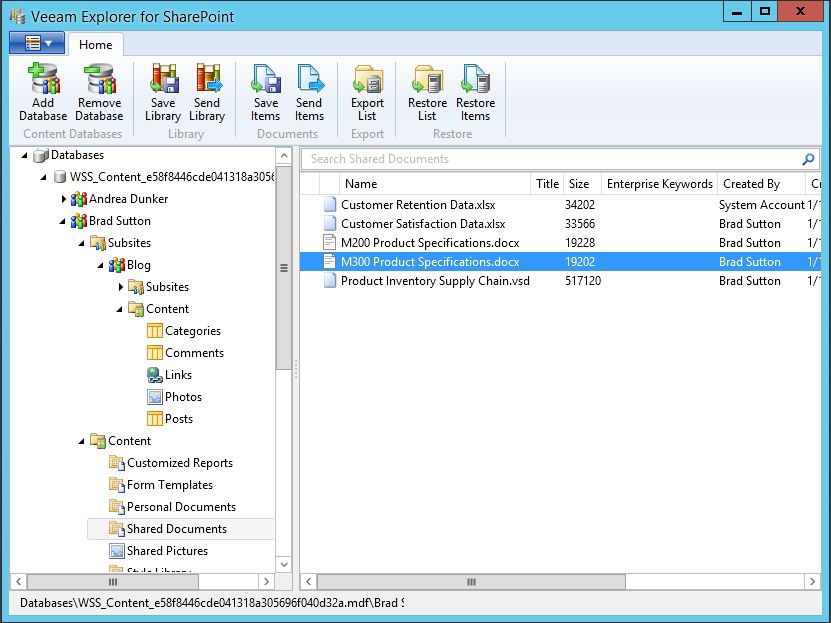Select the Andrea Dunker site icon
This screenshot has height=623, width=831.
click(79, 199)
